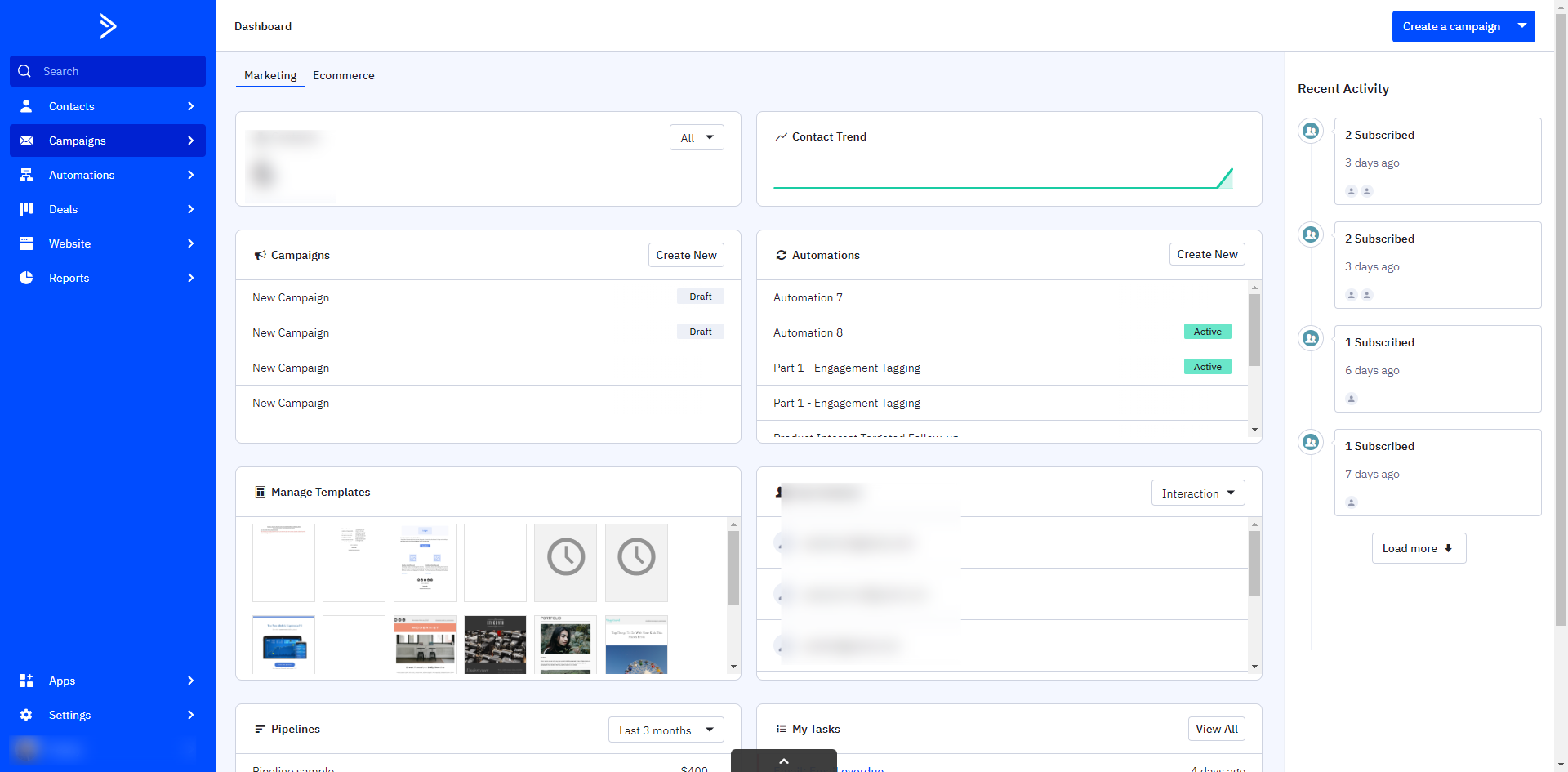Screen dimensions: 1568x772
Task: Click View All in My Tasks
Action: pyautogui.click(x=1216, y=729)
